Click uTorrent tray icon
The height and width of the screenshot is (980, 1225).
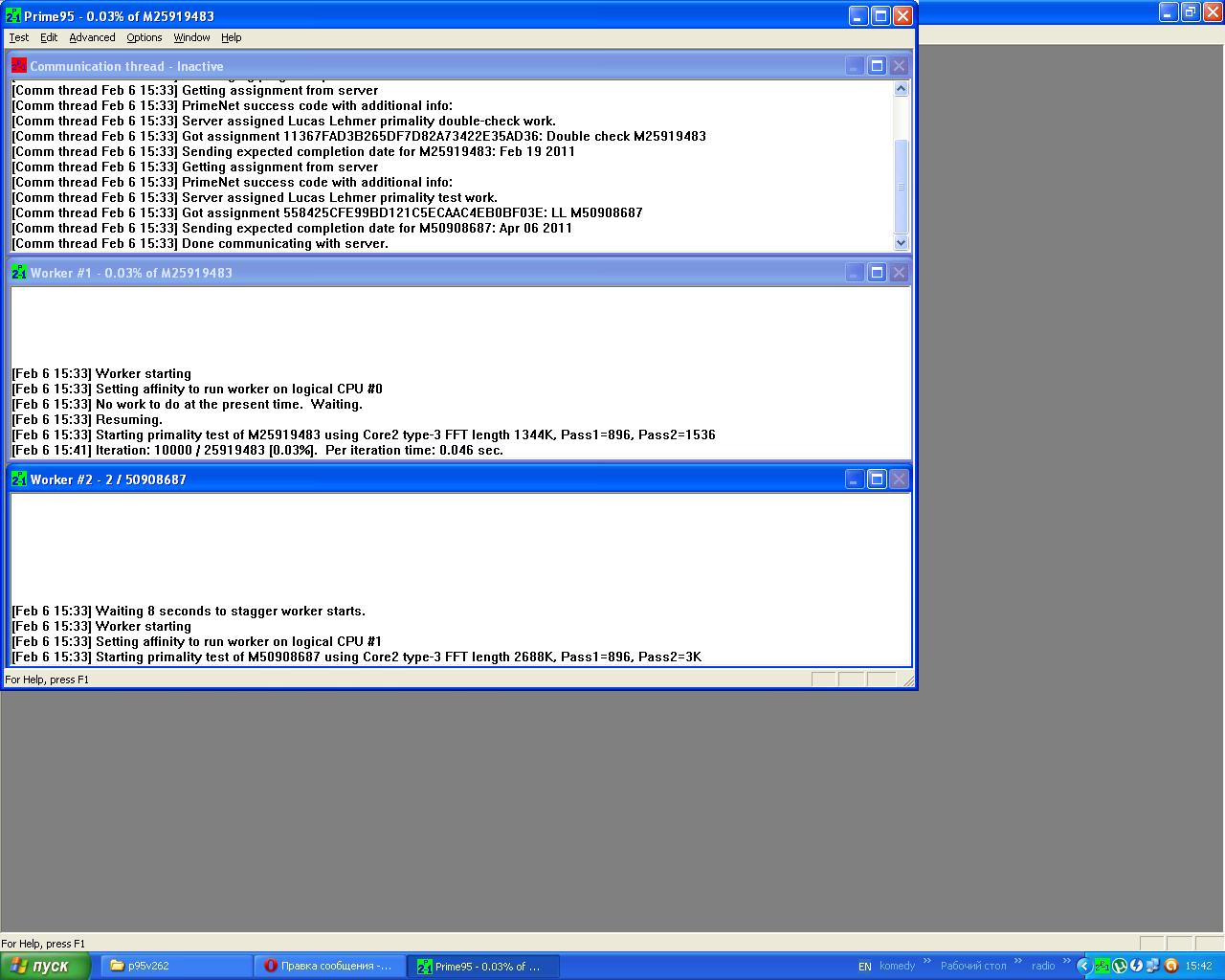[x=1119, y=966]
